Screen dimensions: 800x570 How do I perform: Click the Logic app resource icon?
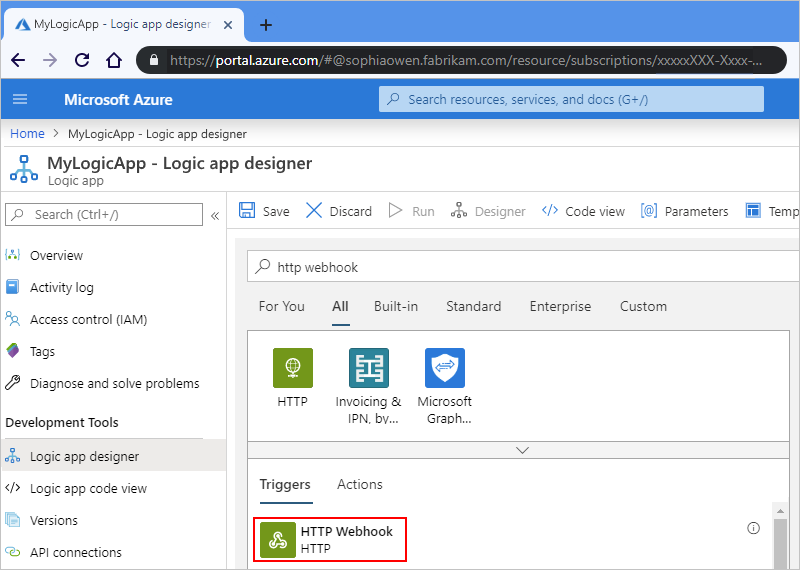pos(23,169)
